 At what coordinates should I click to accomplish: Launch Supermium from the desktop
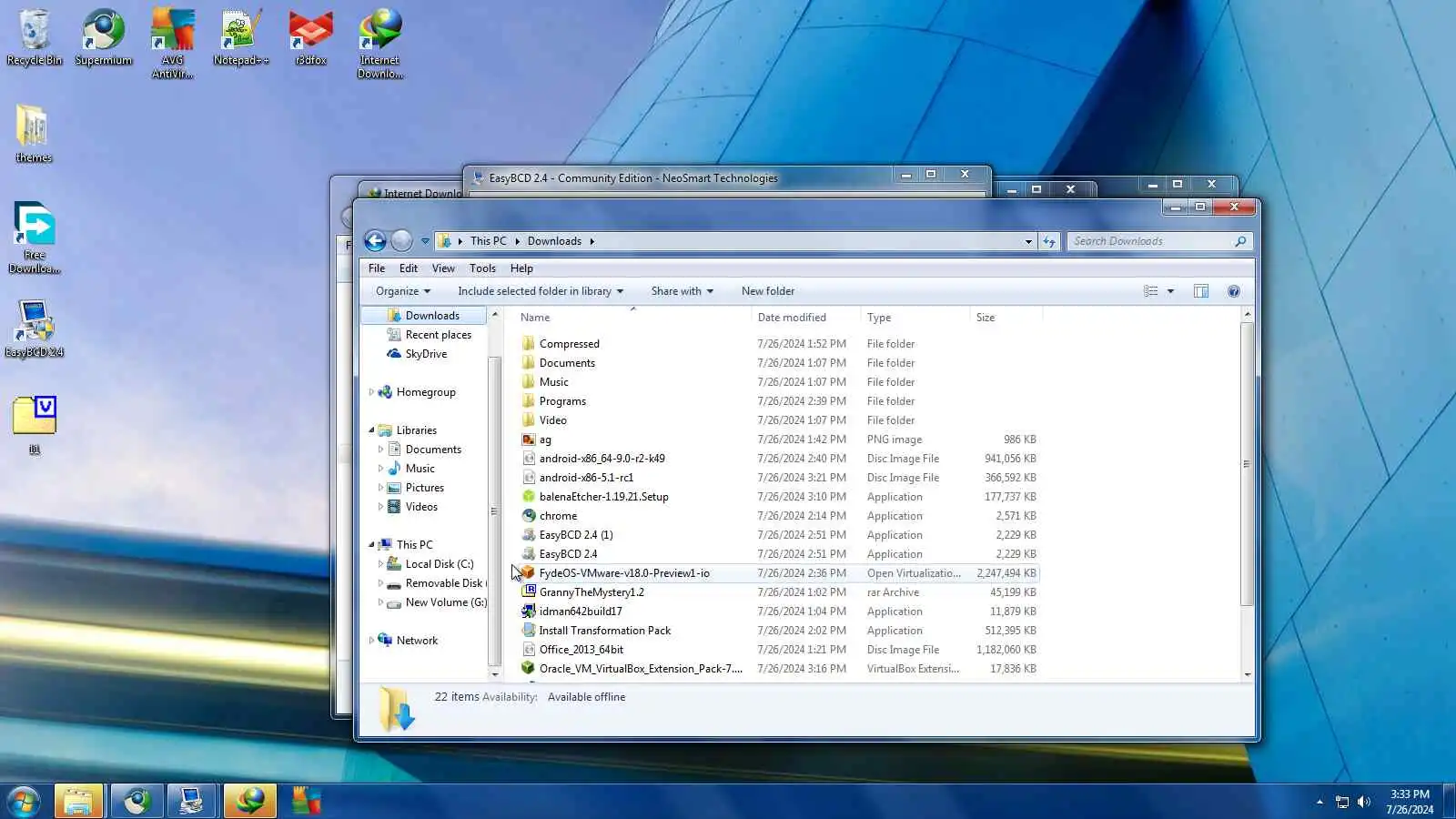pyautogui.click(x=104, y=36)
